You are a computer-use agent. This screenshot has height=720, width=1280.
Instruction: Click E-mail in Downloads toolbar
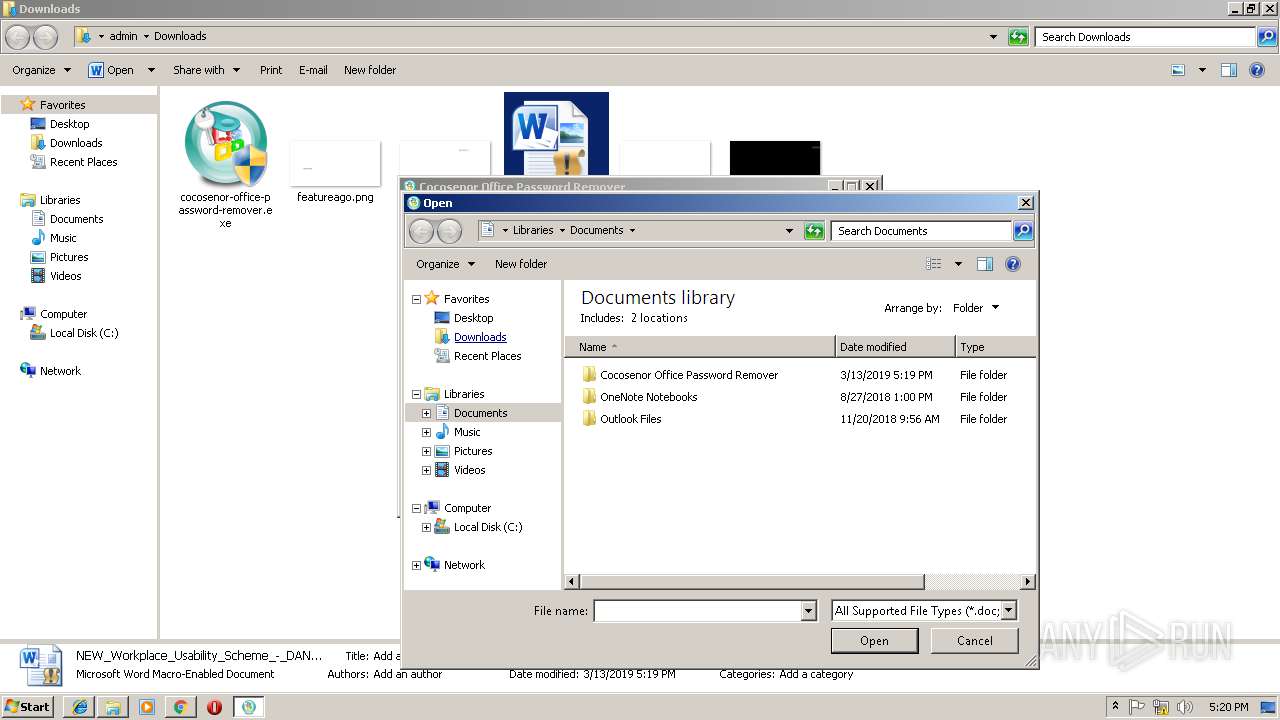pos(313,70)
